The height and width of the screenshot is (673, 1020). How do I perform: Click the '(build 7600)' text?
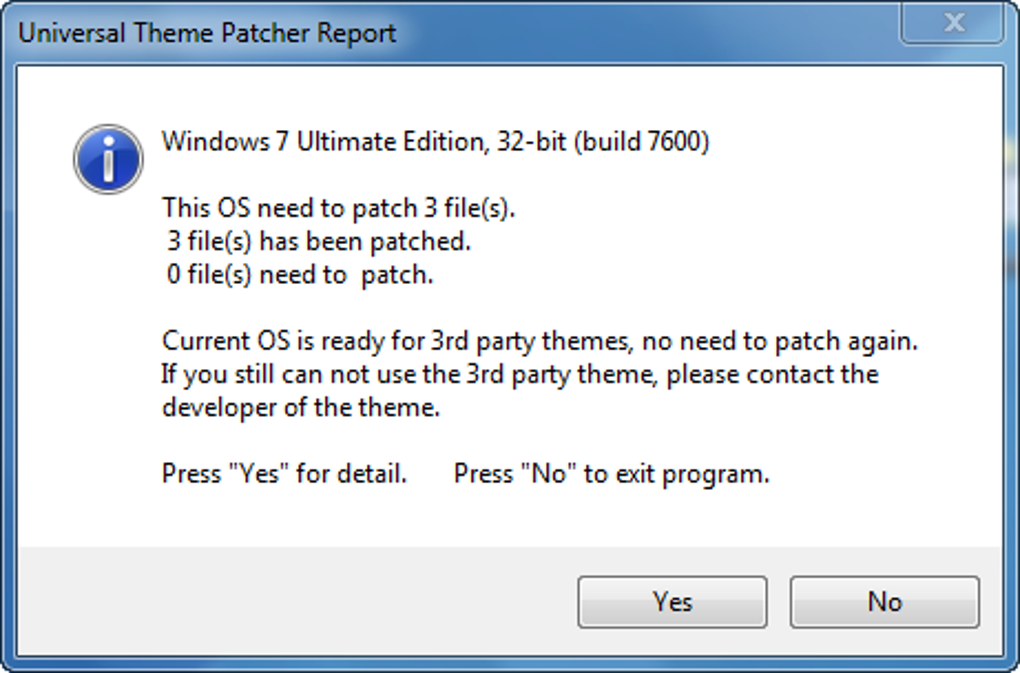(x=641, y=141)
